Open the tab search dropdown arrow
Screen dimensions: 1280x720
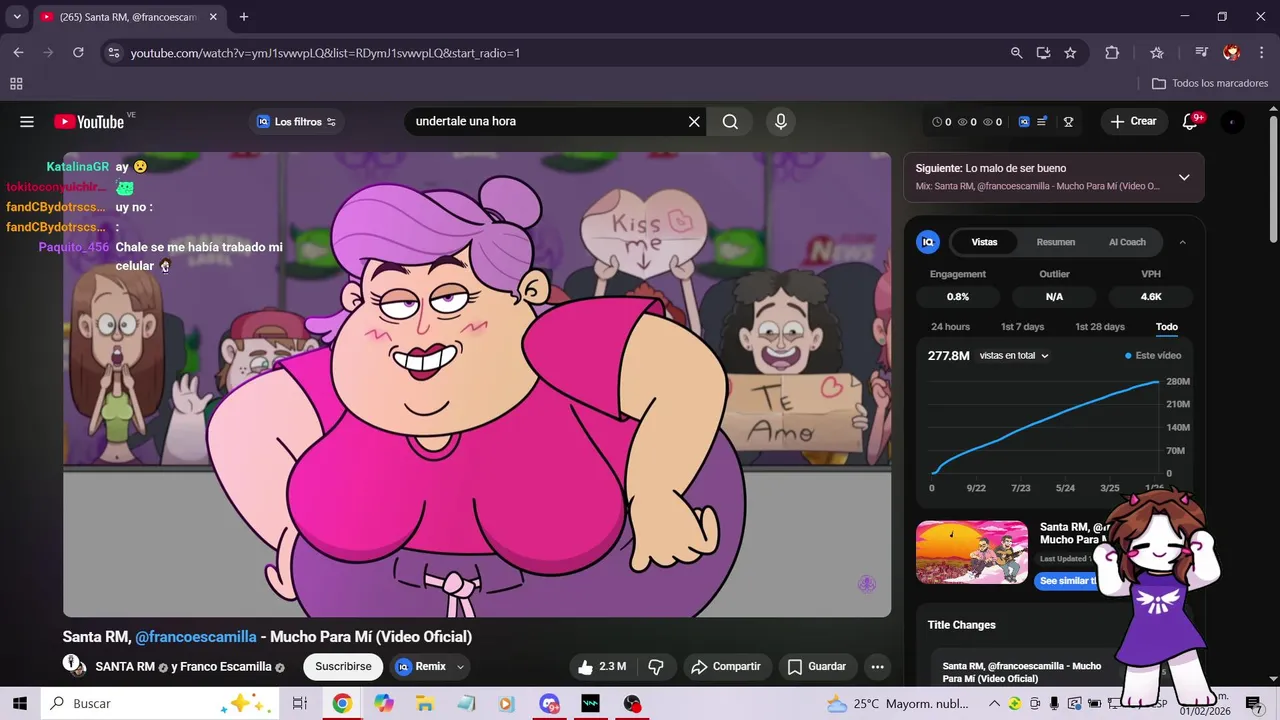point(17,17)
